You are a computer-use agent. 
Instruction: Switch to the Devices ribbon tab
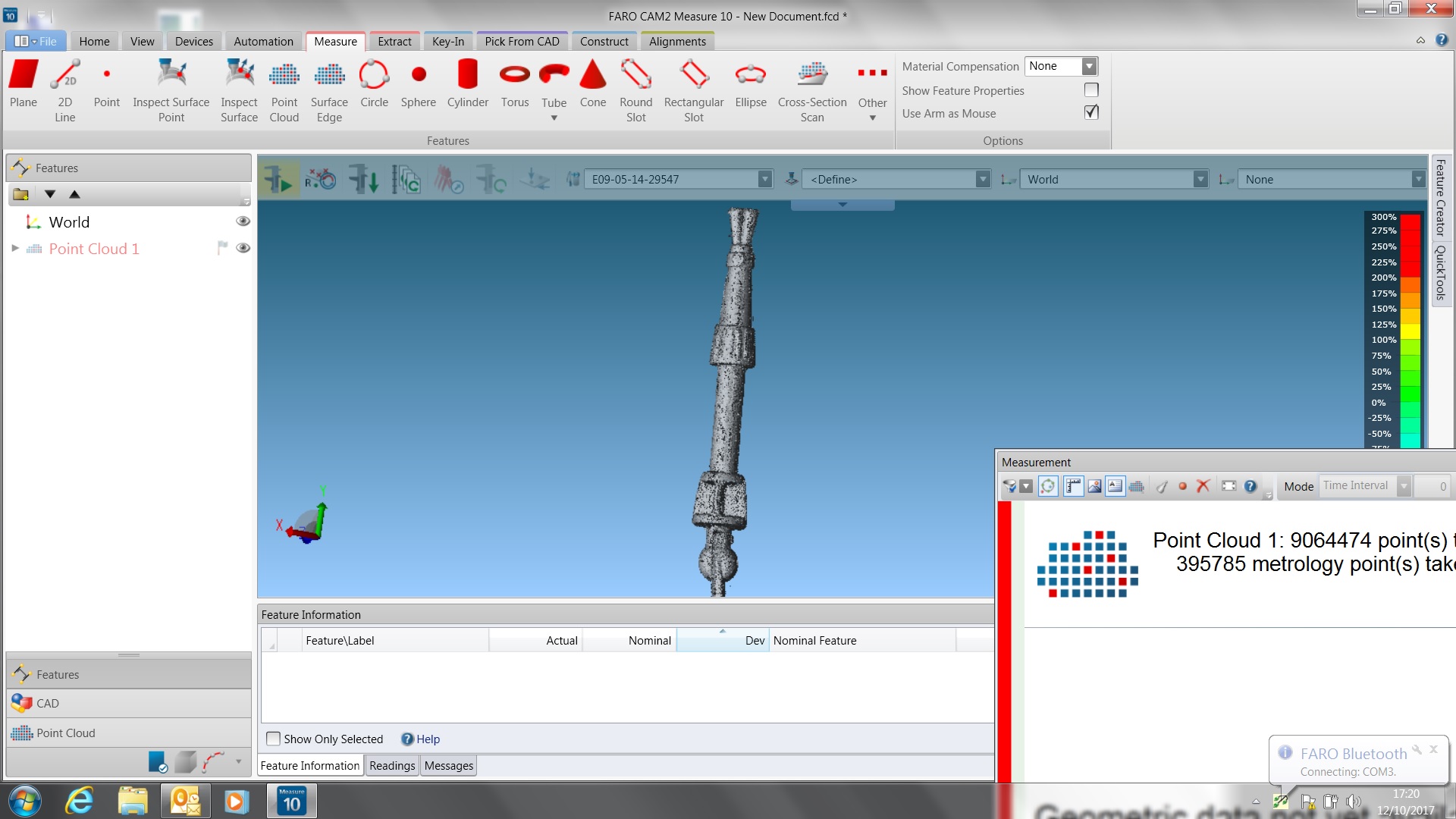[x=194, y=42]
